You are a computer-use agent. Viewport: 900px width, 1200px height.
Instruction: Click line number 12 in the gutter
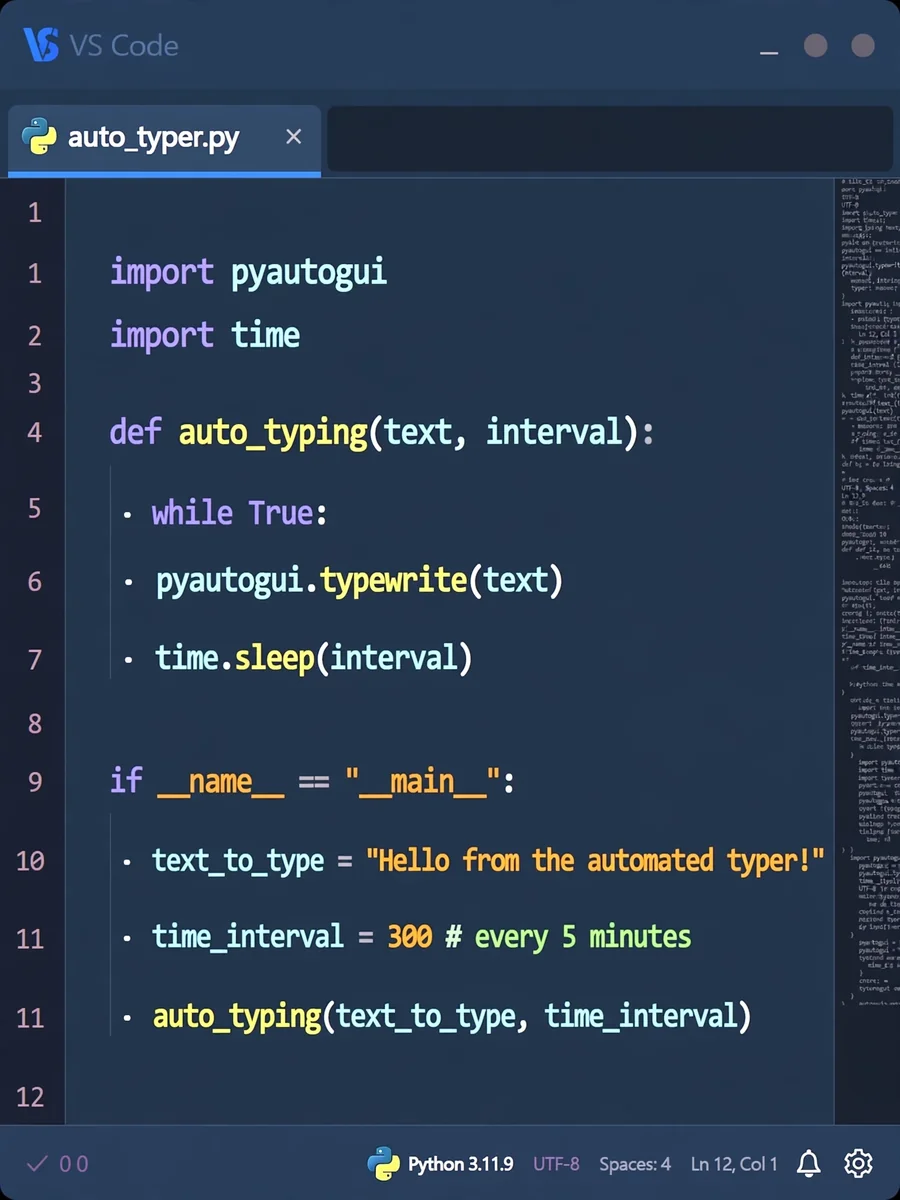pos(31,1097)
